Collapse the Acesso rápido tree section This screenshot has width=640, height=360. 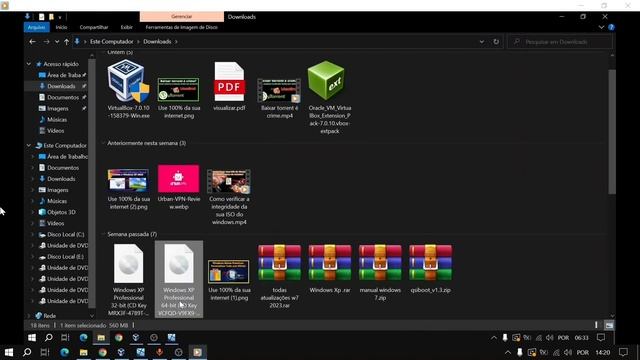pos(29,64)
